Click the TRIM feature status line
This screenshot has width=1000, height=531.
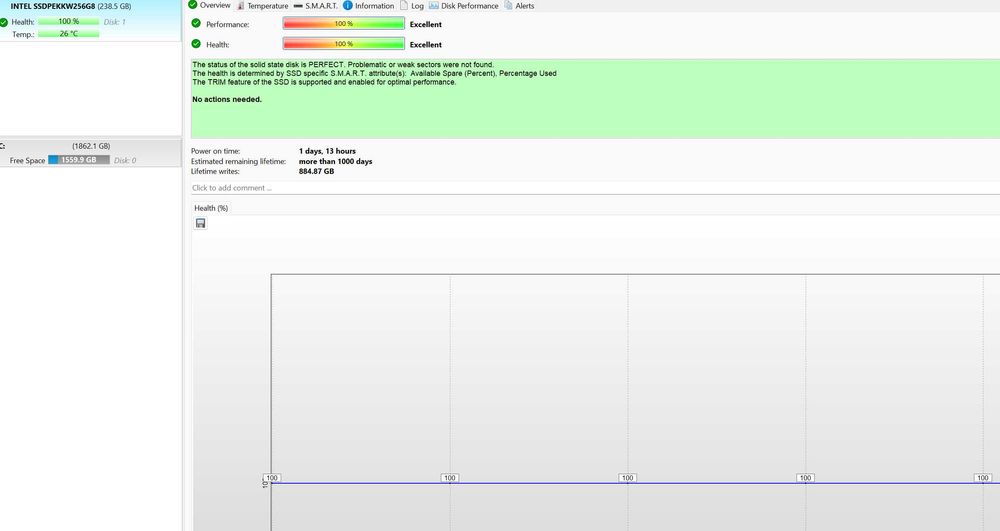point(324,82)
